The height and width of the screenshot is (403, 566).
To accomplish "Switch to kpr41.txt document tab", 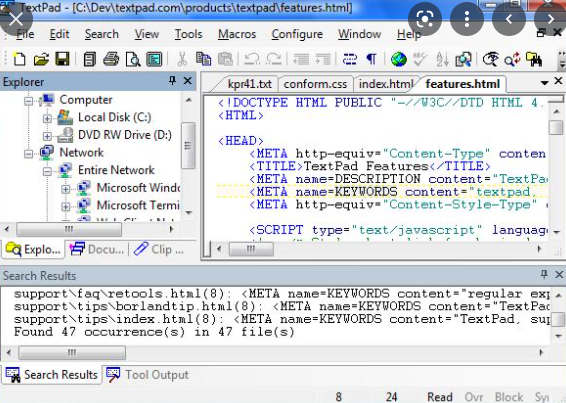I will [x=249, y=84].
